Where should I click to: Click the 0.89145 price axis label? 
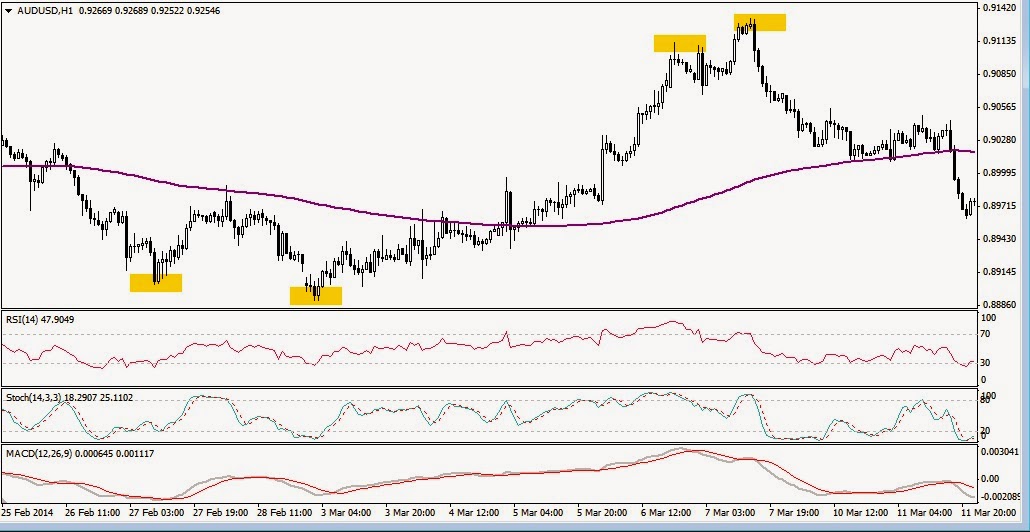pos(1001,272)
